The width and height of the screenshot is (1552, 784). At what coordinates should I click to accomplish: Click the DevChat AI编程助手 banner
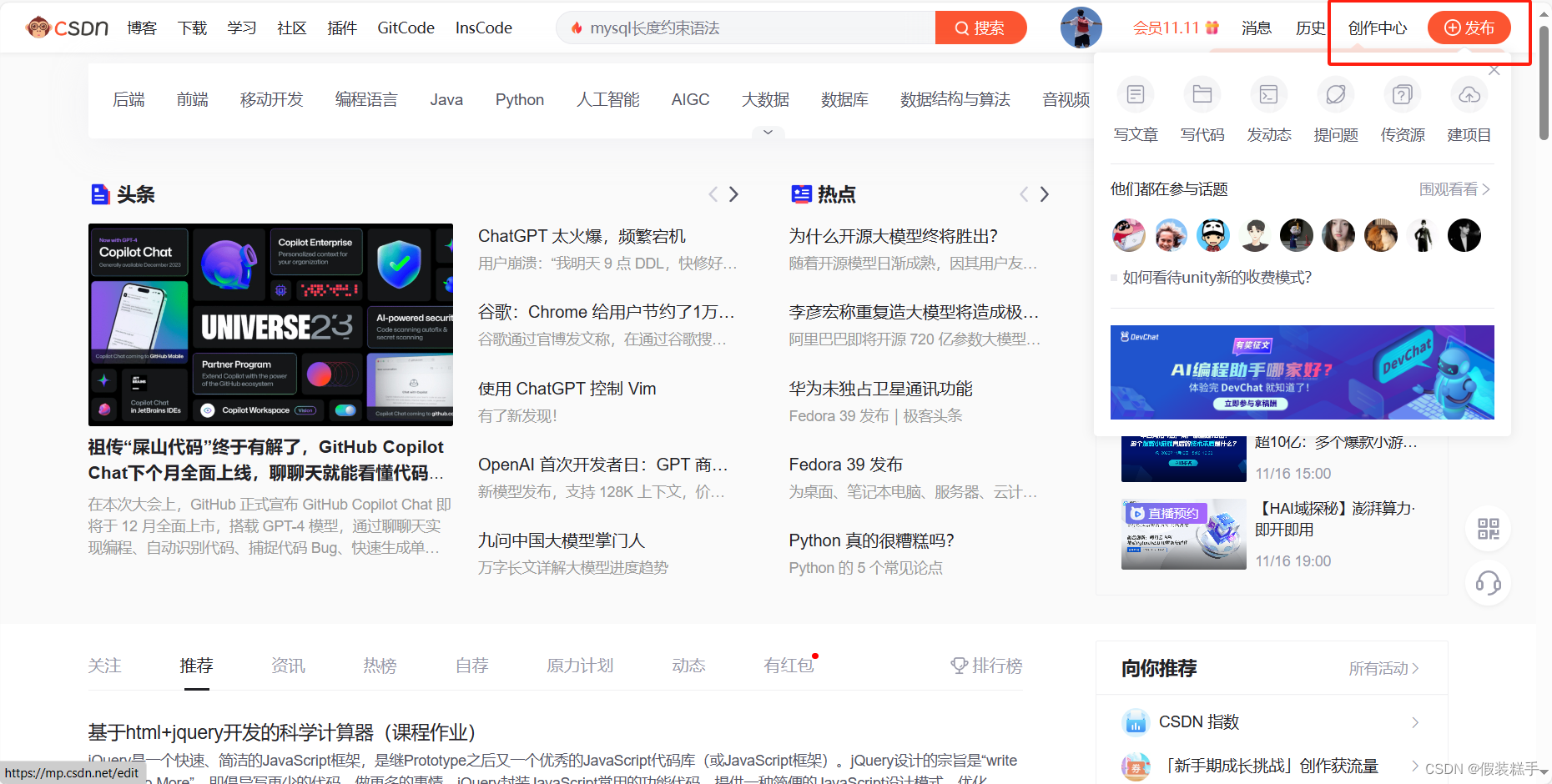tap(1303, 372)
